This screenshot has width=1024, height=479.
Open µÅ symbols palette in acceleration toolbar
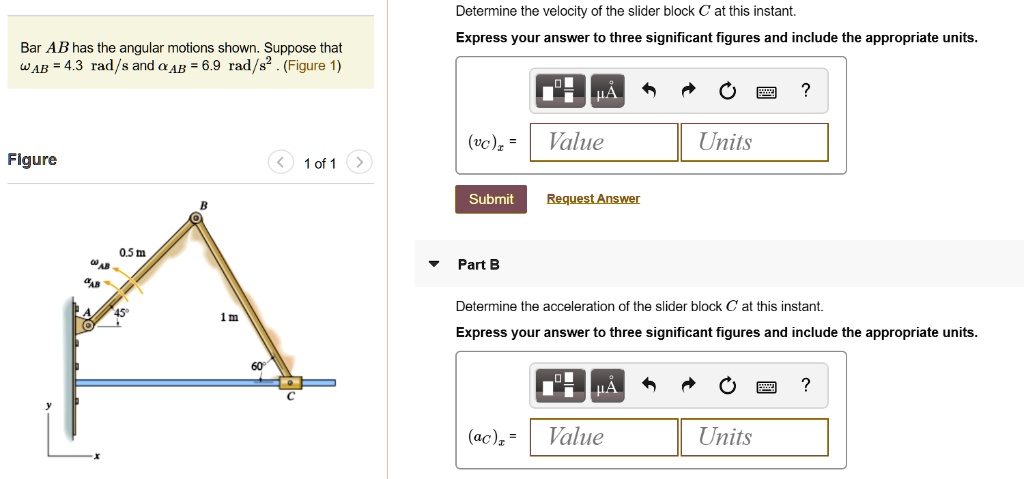coord(607,386)
